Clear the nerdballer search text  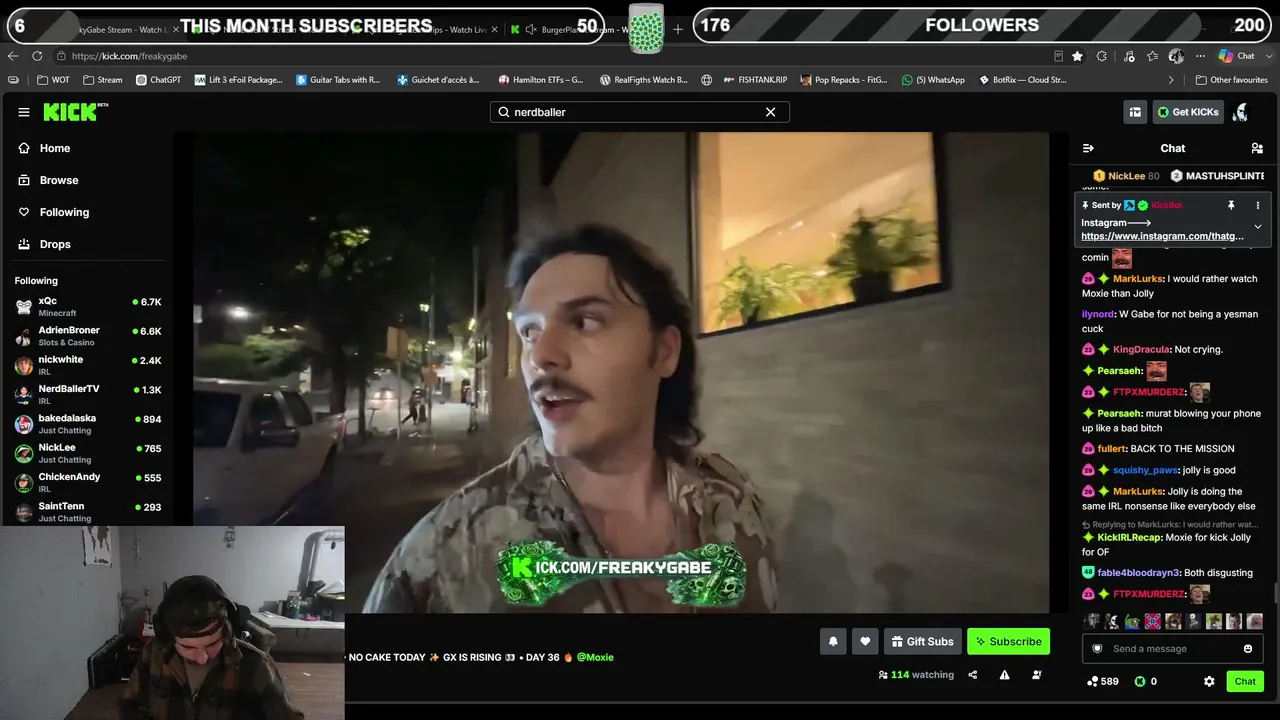coord(770,112)
